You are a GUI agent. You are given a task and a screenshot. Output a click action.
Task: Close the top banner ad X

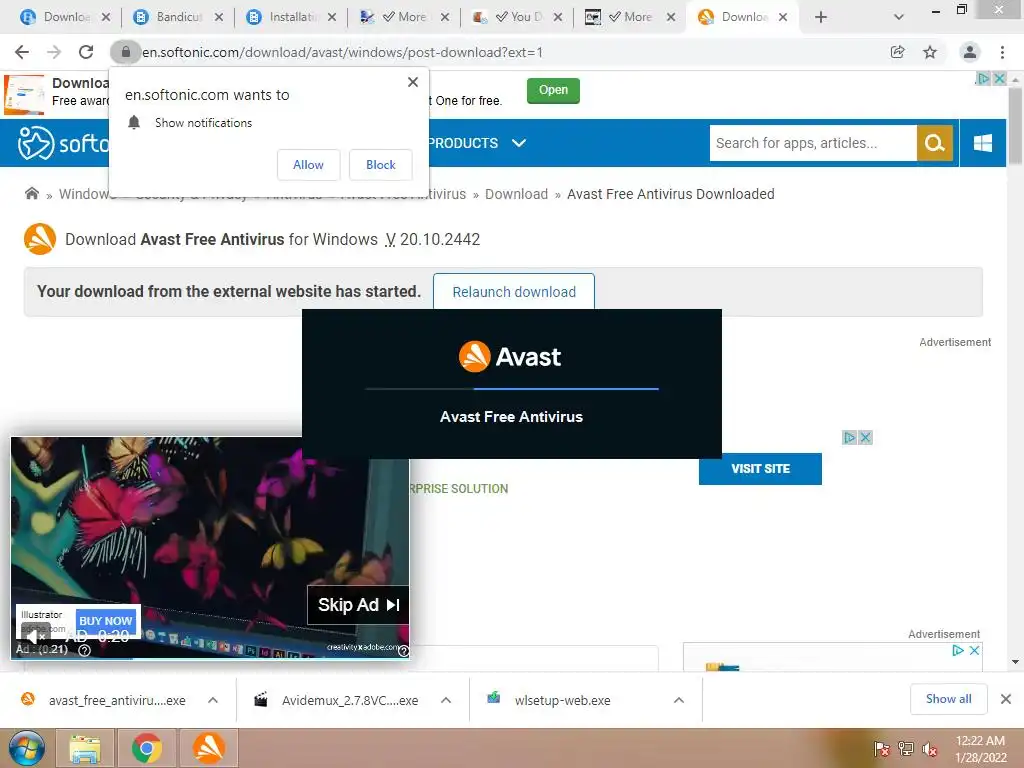click(999, 78)
